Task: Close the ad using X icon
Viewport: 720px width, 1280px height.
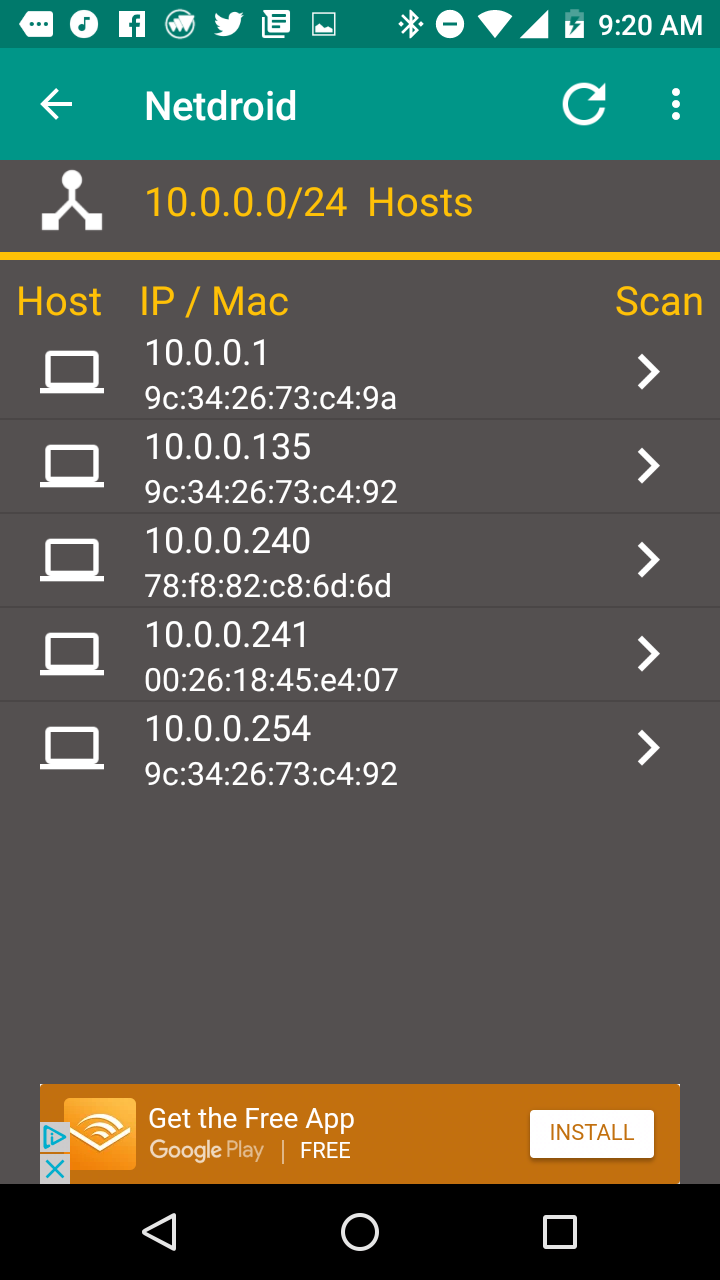Action: pos(54,1168)
